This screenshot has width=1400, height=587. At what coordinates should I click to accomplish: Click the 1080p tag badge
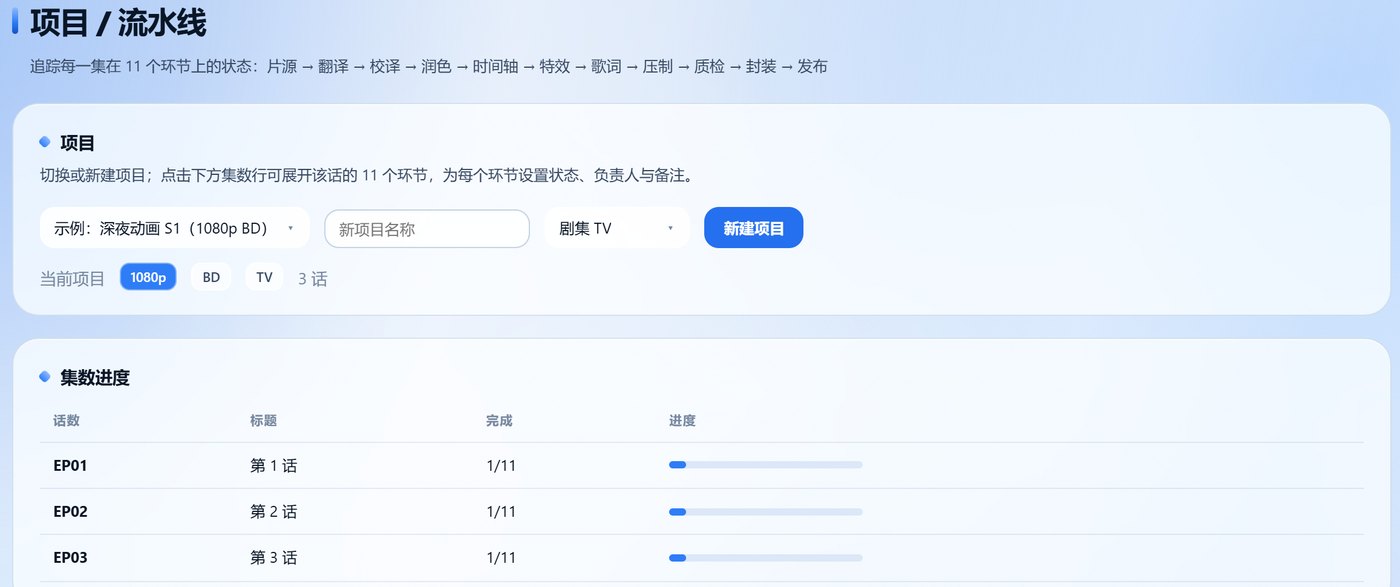[x=148, y=277]
